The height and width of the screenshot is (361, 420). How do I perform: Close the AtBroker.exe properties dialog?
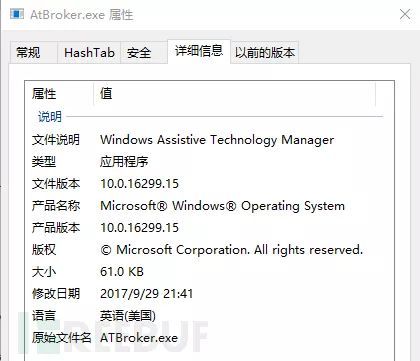tap(405, 15)
